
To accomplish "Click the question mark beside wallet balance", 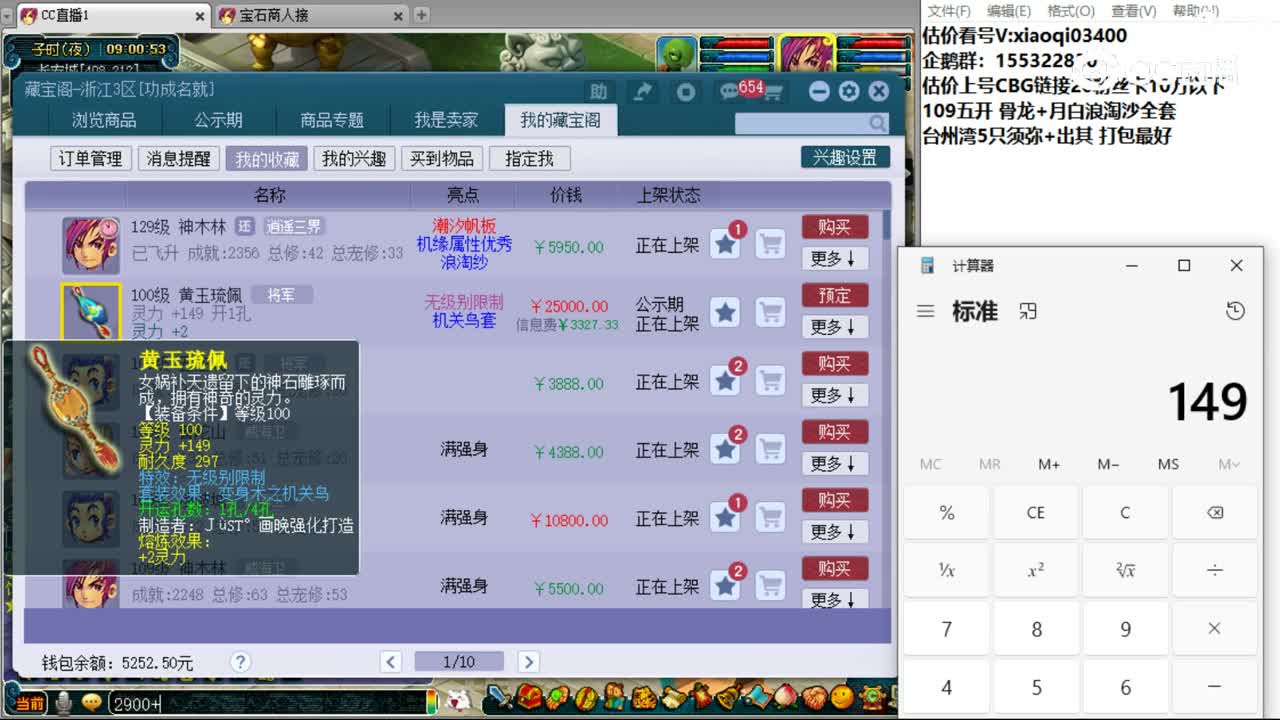I will (241, 661).
